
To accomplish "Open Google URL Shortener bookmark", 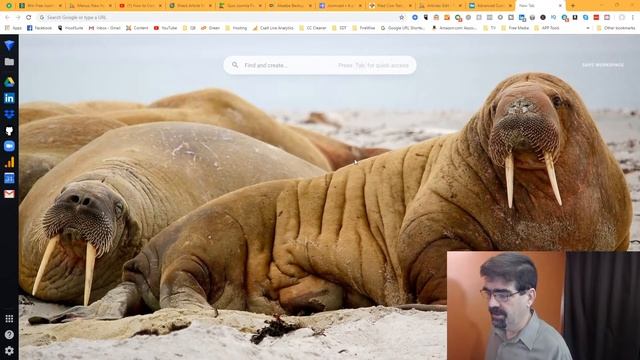I will pos(403,28).
